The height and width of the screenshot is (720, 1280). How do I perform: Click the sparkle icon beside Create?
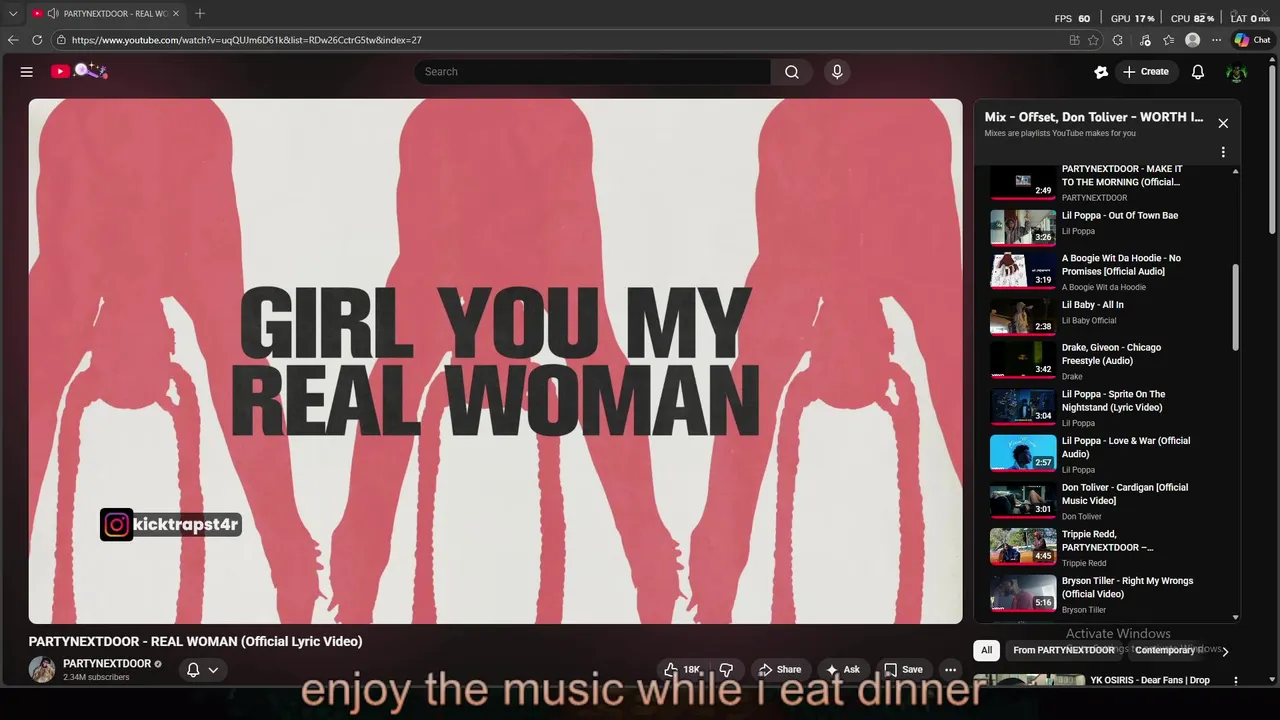tap(1101, 72)
